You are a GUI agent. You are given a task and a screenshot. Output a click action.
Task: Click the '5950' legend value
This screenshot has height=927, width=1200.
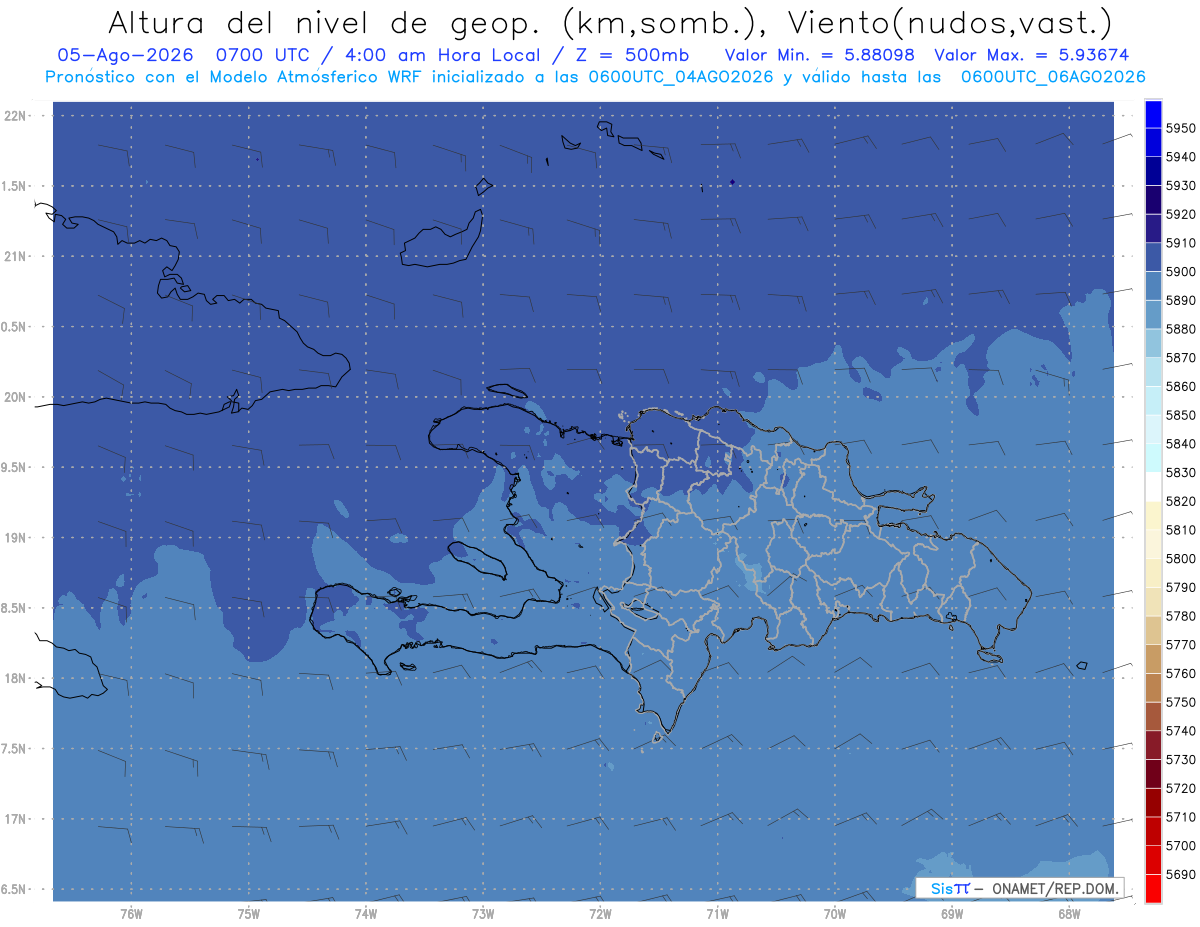click(1181, 128)
